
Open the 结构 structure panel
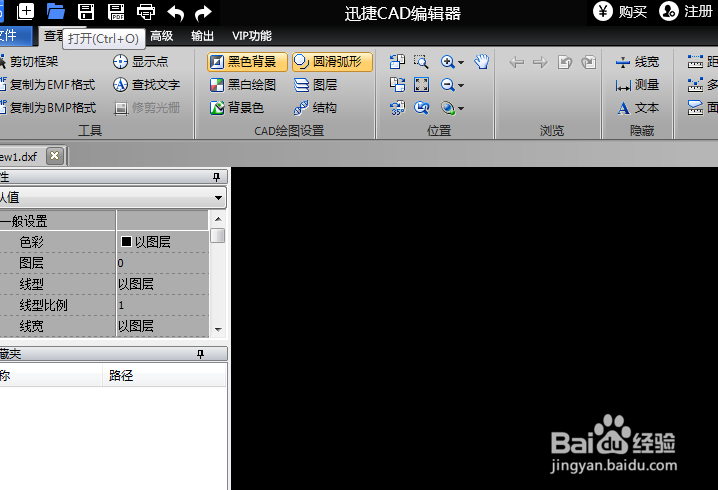[315, 108]
